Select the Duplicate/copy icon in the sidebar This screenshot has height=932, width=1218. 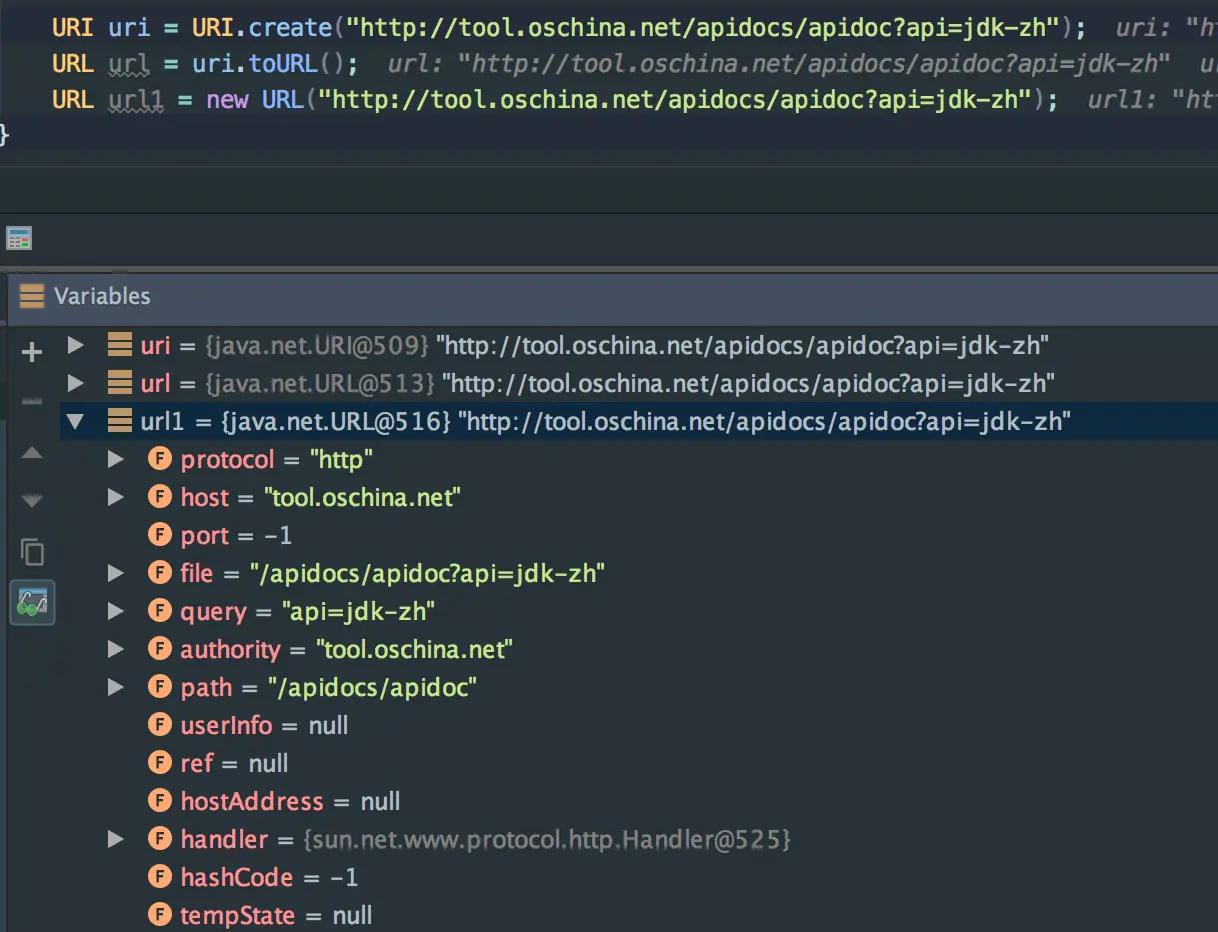(31, 552)
